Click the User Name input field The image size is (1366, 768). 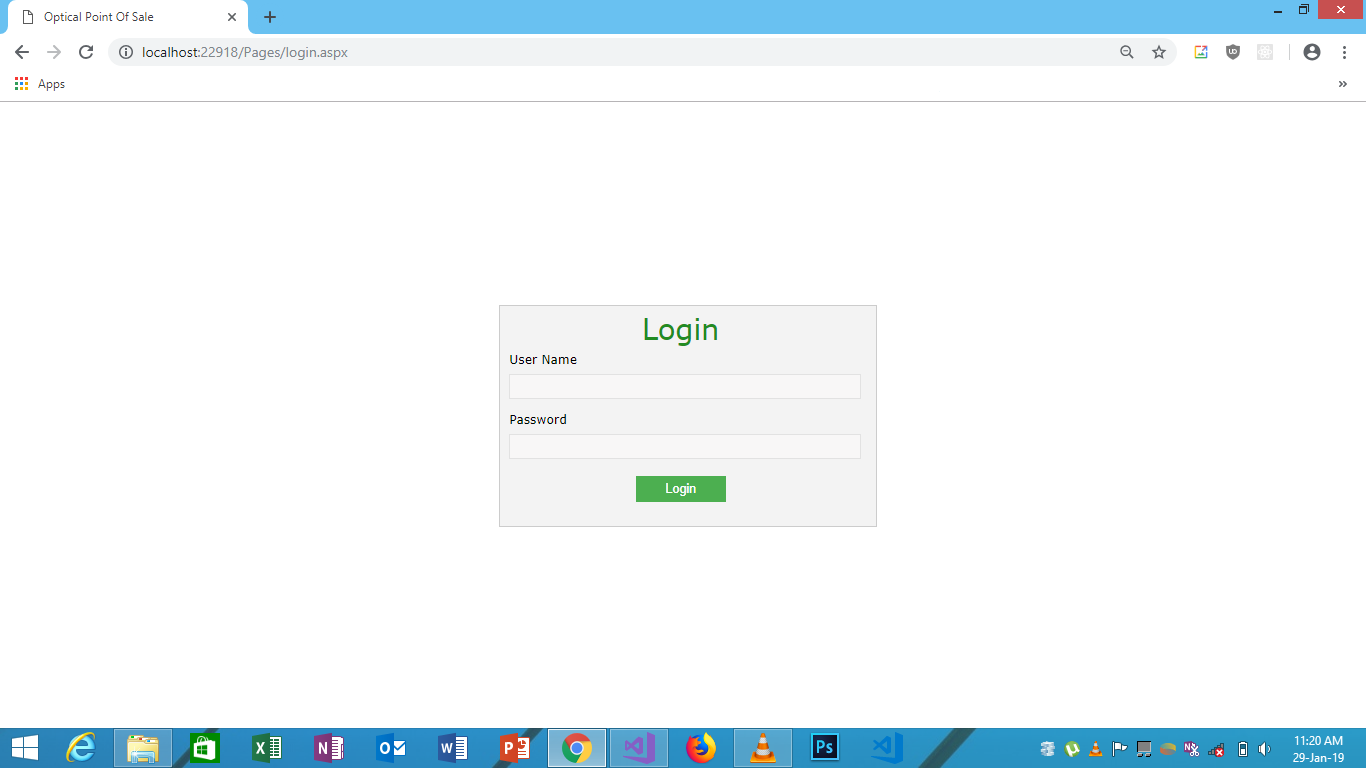tap(684, 386)
